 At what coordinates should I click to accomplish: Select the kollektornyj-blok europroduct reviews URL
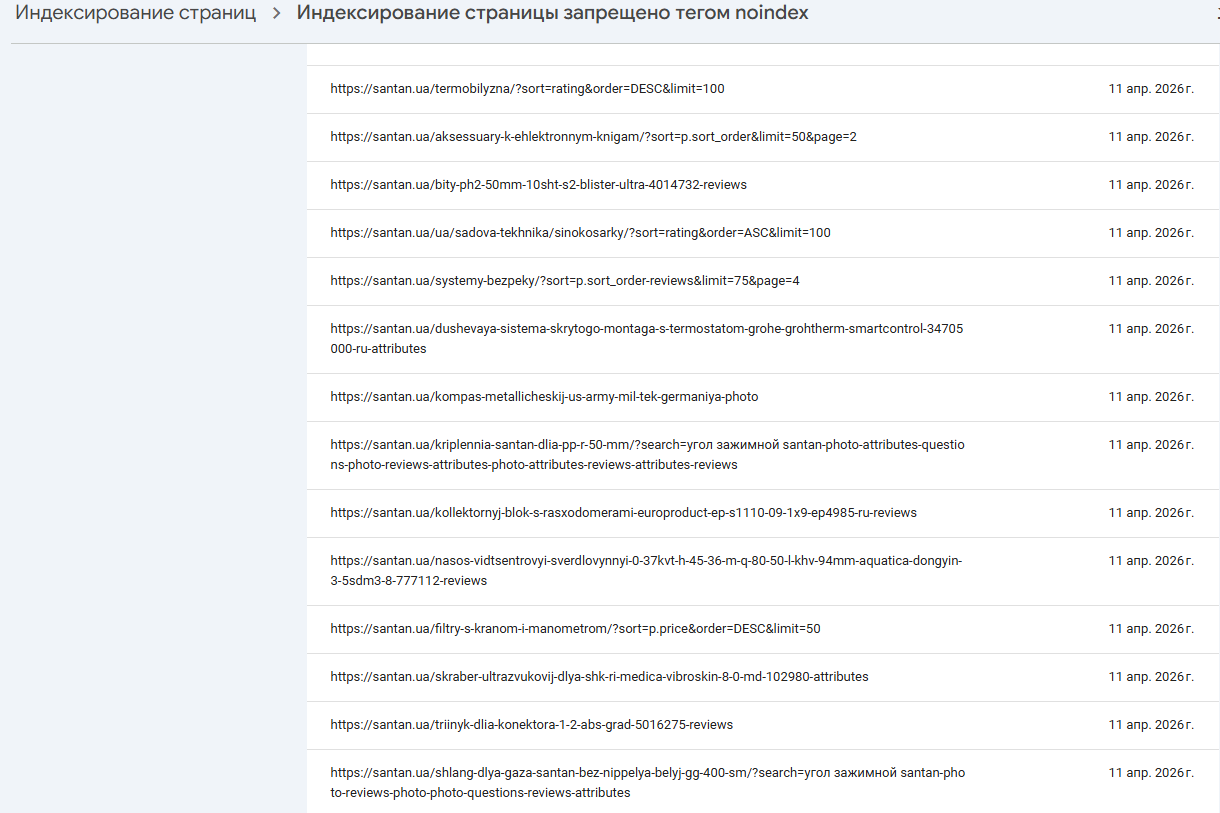coord(624,513)
